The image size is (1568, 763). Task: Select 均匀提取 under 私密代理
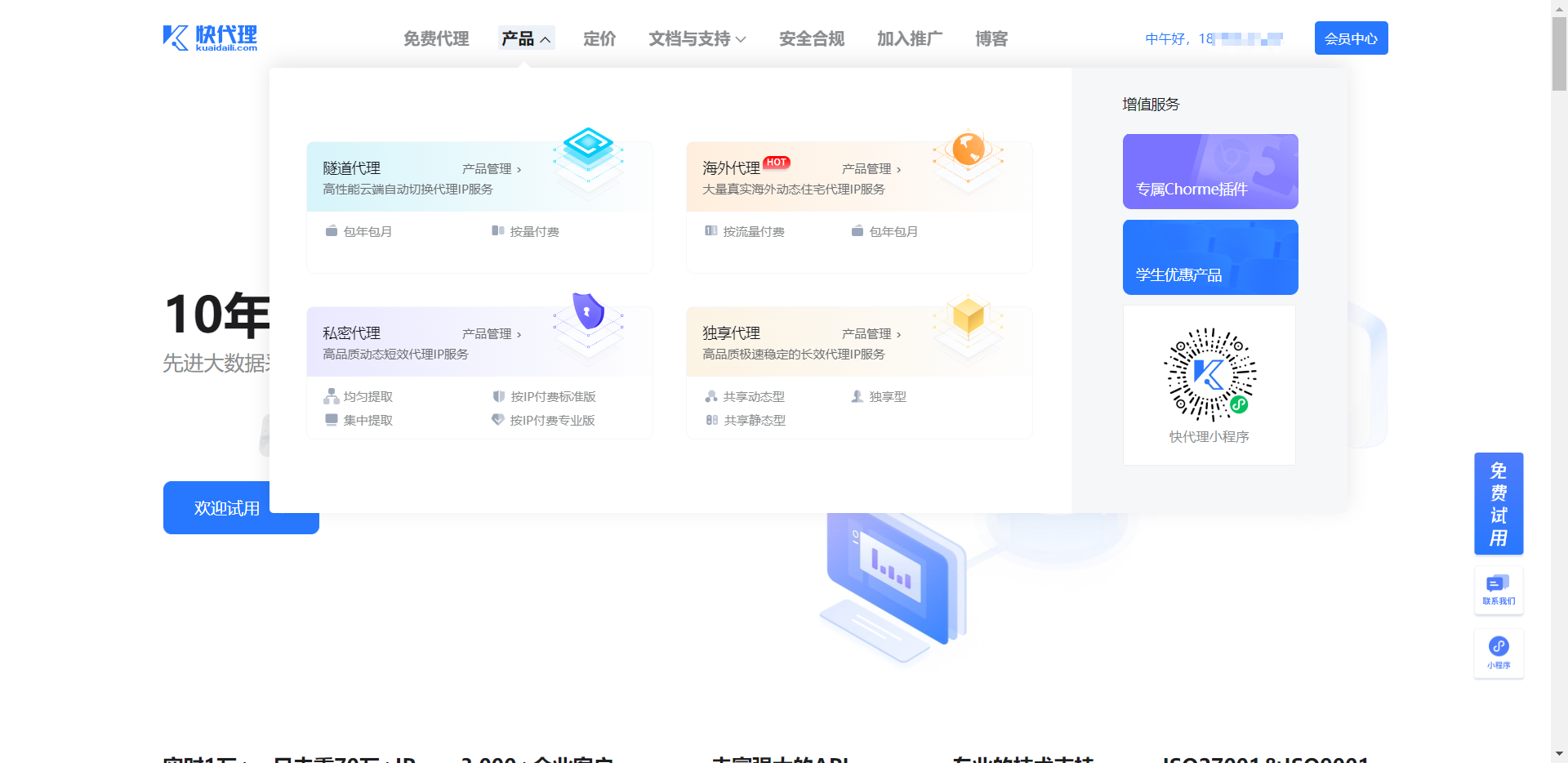(367, 397)
